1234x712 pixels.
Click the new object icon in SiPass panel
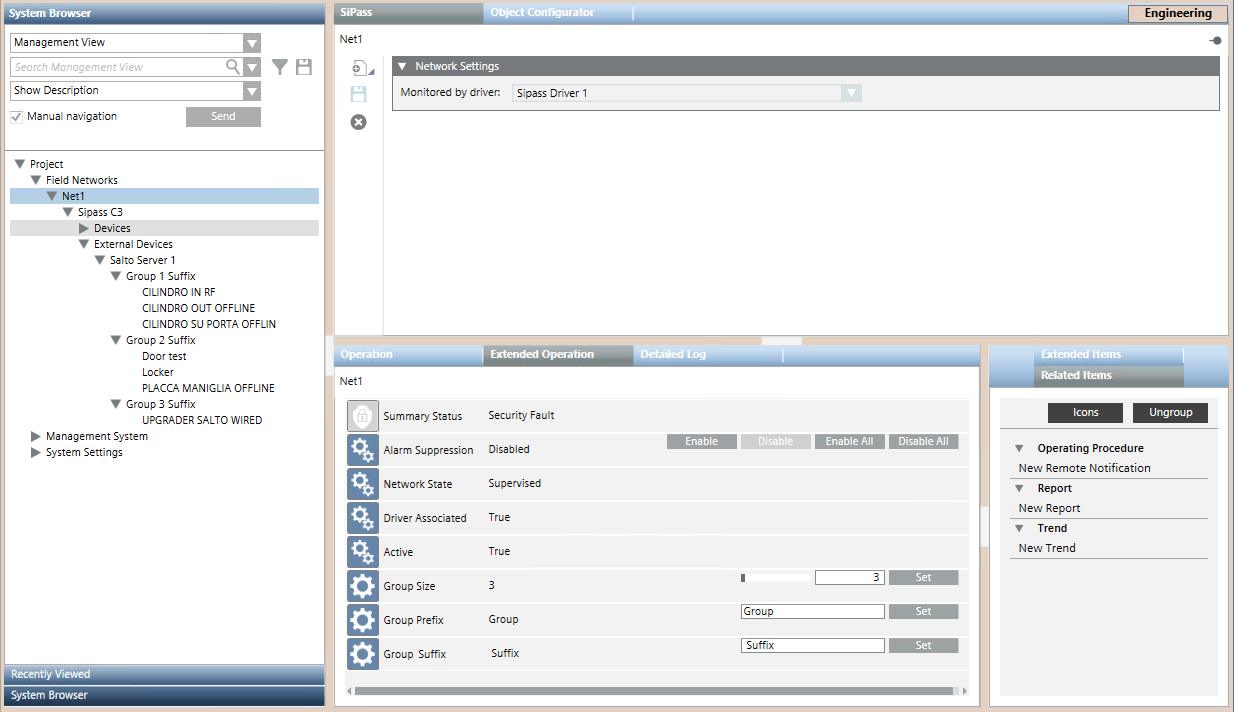point(358,66)
